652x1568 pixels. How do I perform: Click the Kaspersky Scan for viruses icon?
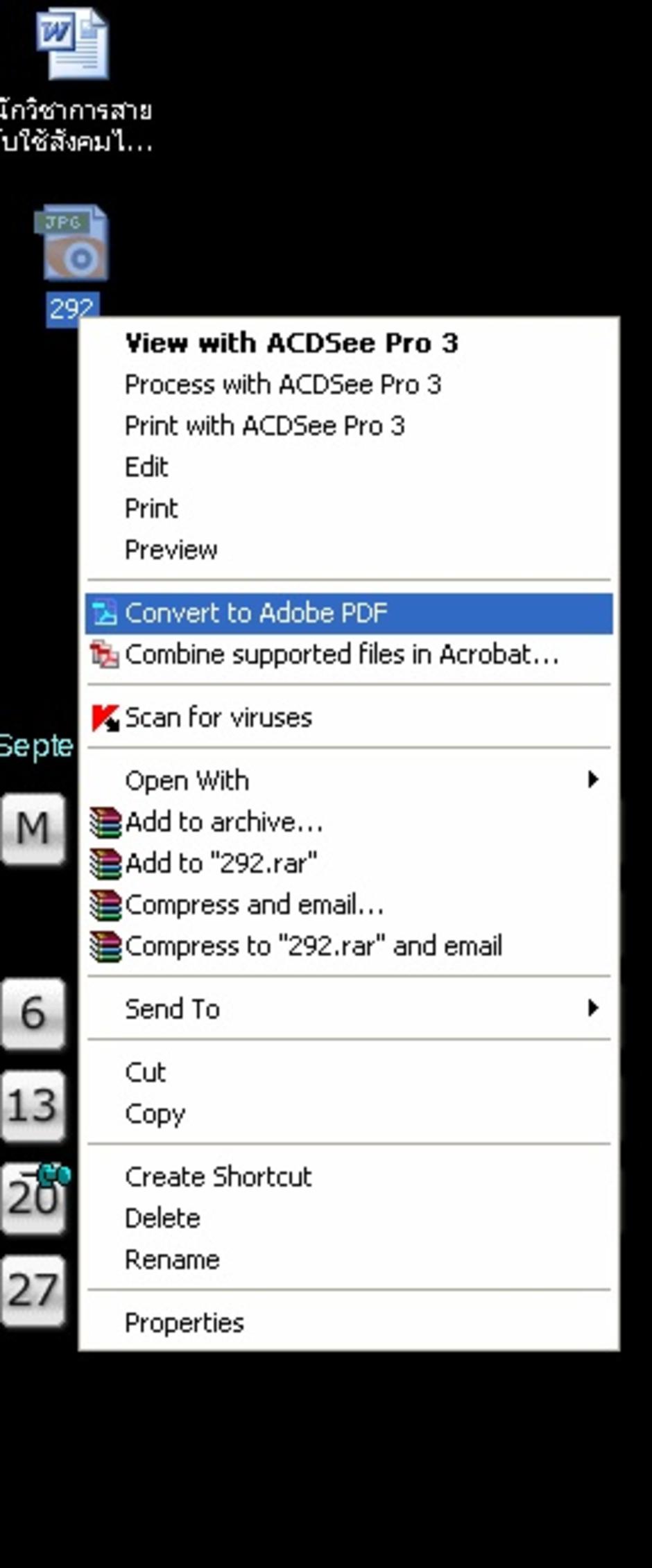coord(105,718)
